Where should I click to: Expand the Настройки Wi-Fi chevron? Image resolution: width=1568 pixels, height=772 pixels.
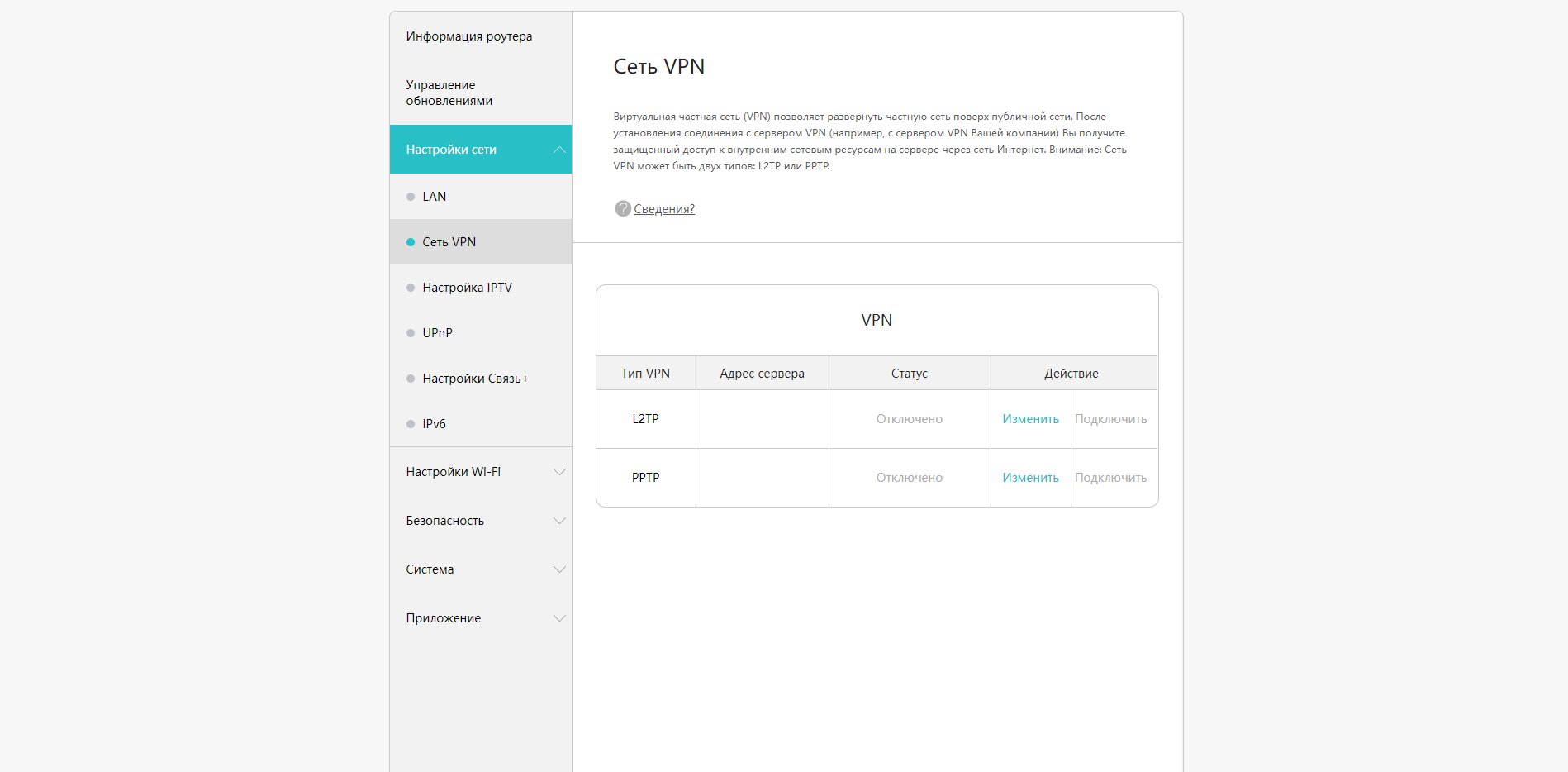[559, 472]
